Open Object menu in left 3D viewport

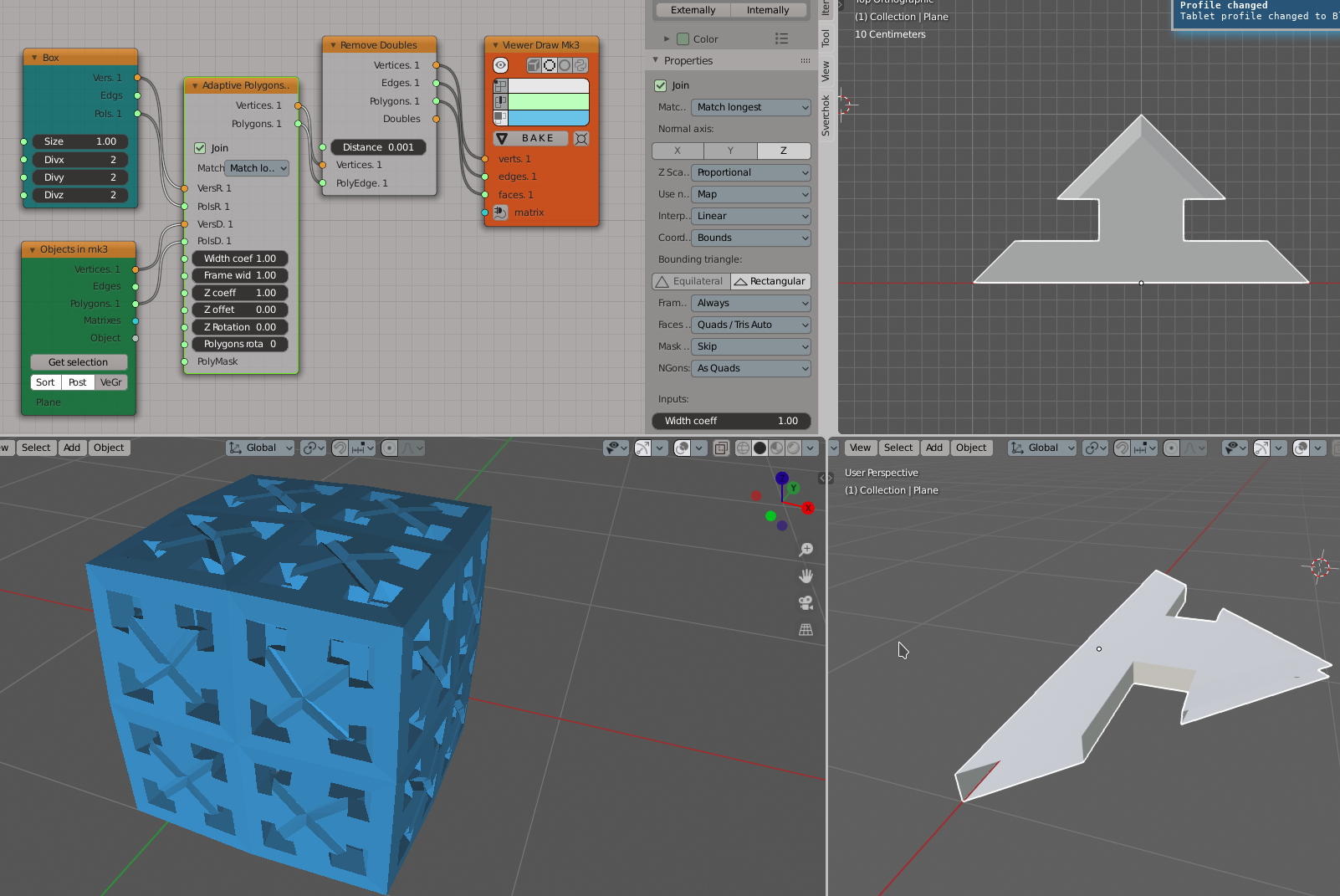click(109, 448)
